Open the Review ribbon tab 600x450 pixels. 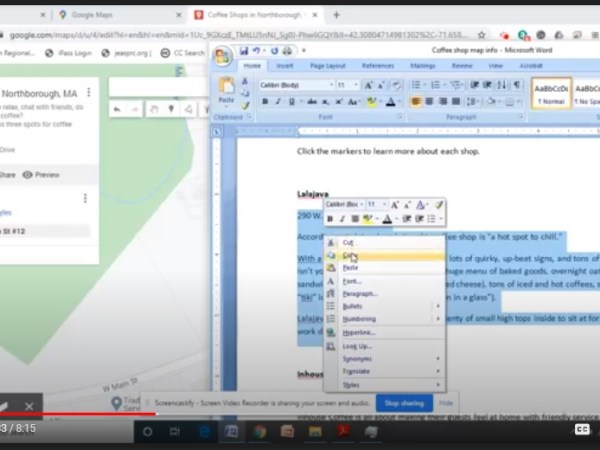pos(462,66)
